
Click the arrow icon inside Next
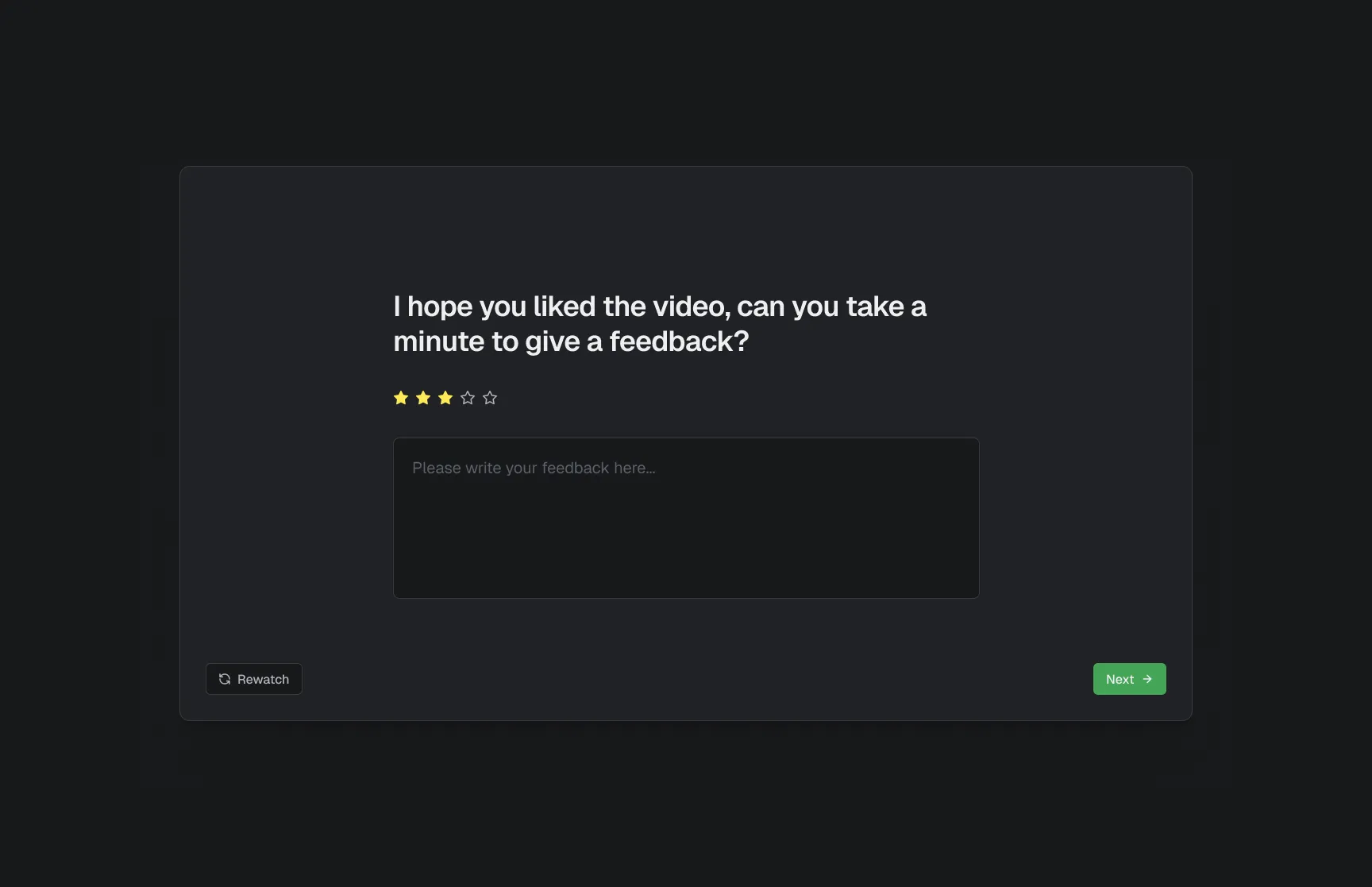tap(1147, 679)
